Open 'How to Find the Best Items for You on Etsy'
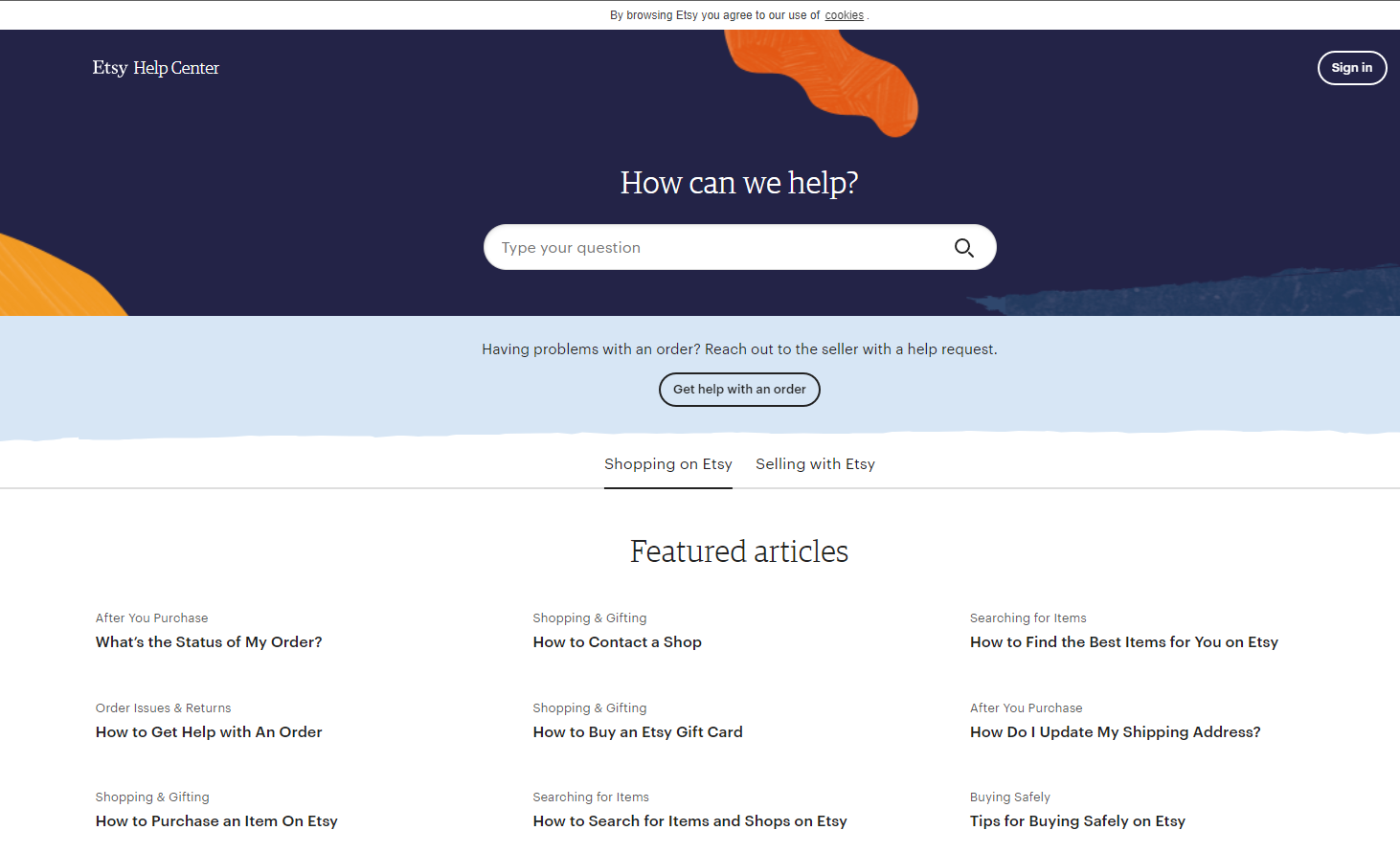Viewport: 1400px width, 853px height. [1124, 642]
